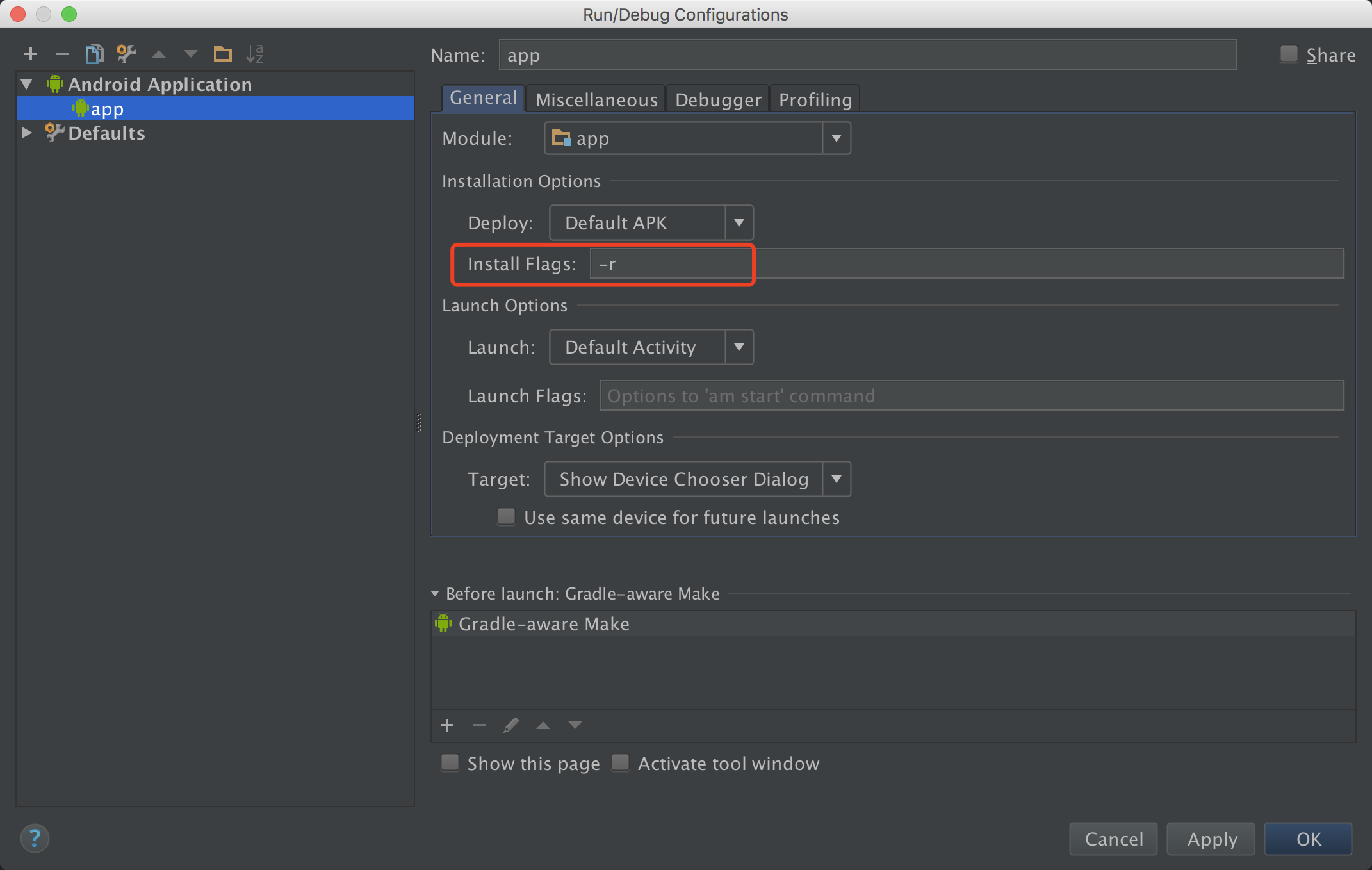Collapse the Android Application tree node
The width and height of the screenshot is (1372, 870).
[x=26, y=84]
